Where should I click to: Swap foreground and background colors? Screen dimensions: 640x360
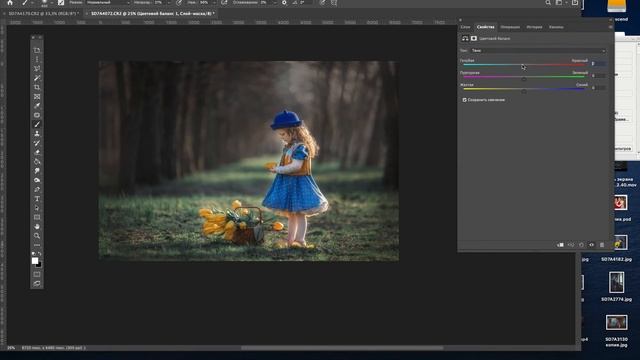pyautogui.click(x=40, y=253)
